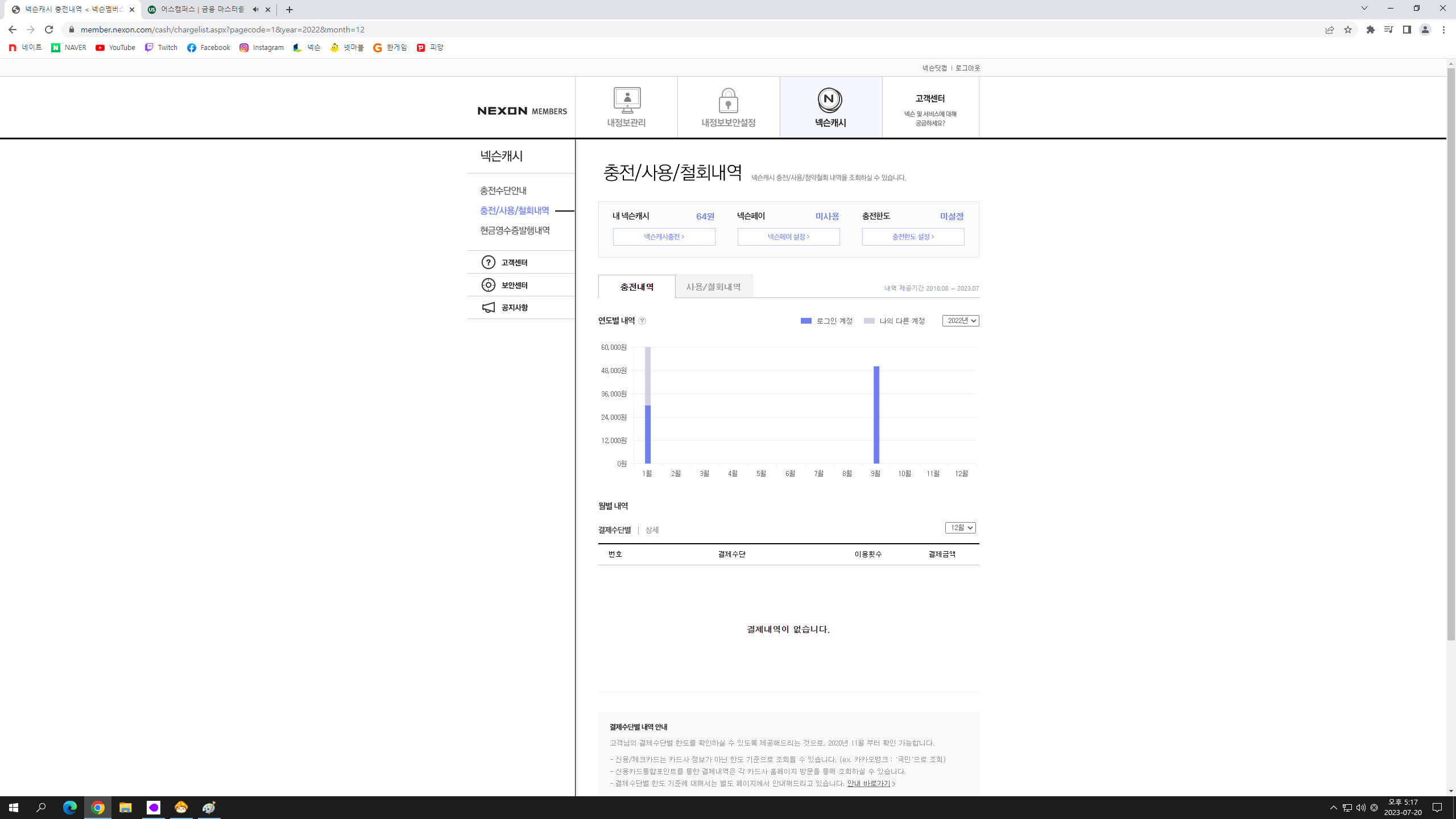The height and width of the screenshot is (819, 1456).
Task: Open the 월별 dropdown showing 12월
Action: tap(960, 527)
